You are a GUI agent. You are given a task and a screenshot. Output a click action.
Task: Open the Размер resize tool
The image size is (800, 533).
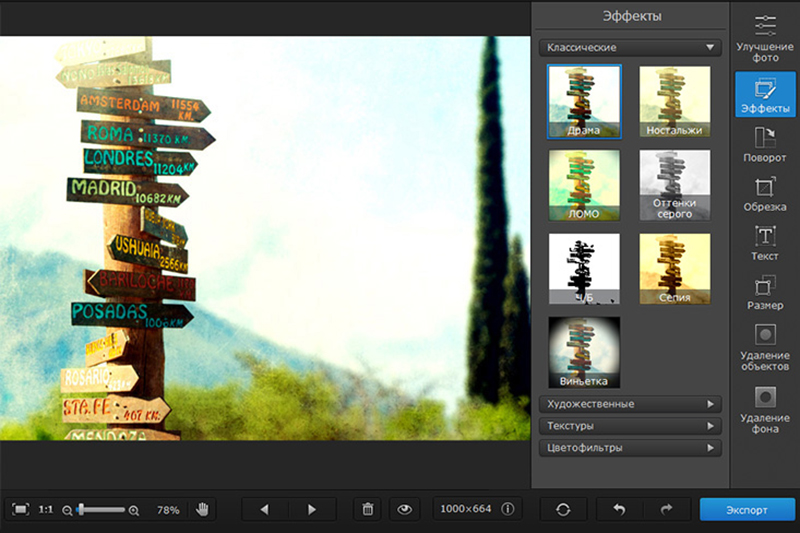(765, 291)
